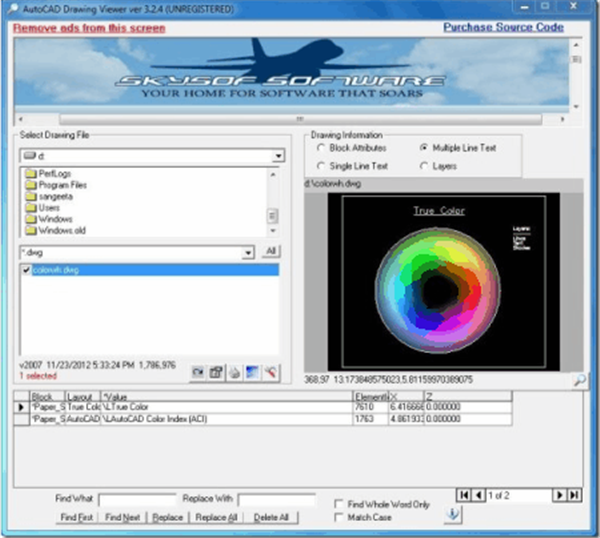Click the ad banner scroll left arrow
Screen dimensions: 600x538
21,119
